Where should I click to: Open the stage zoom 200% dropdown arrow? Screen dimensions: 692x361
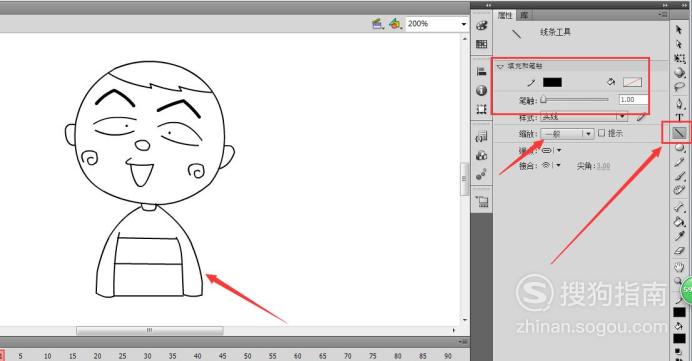tap(464, 24)
